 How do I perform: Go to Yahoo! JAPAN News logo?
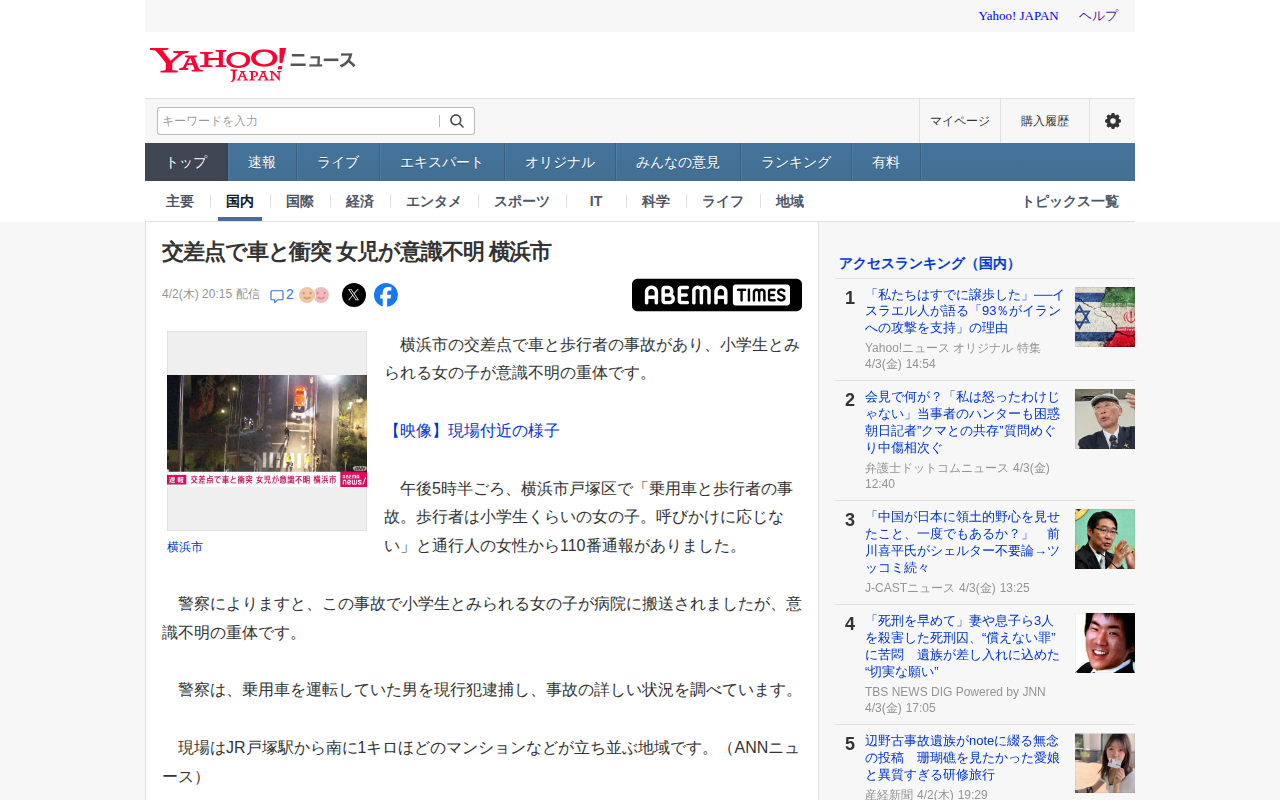(252, 63)
